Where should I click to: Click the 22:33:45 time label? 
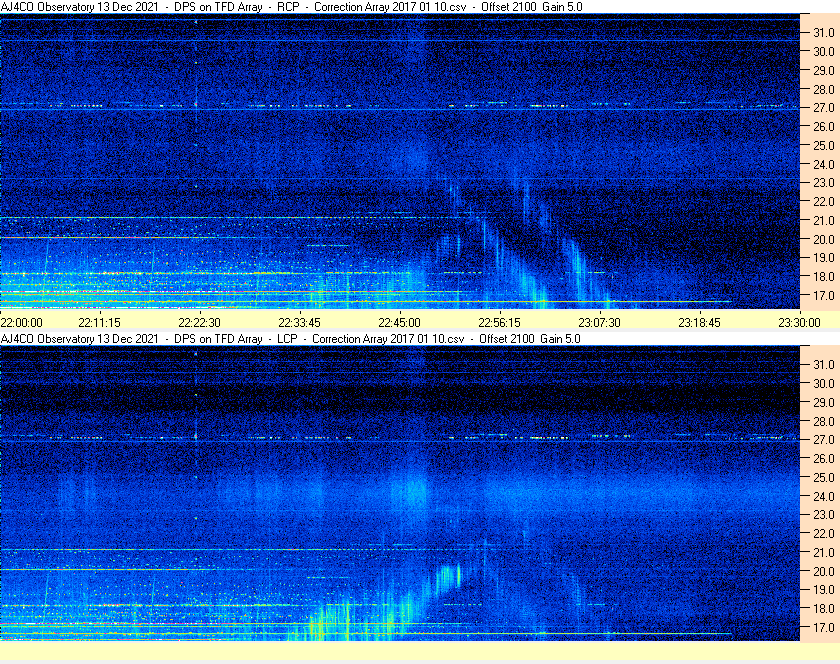pos(299,323)
